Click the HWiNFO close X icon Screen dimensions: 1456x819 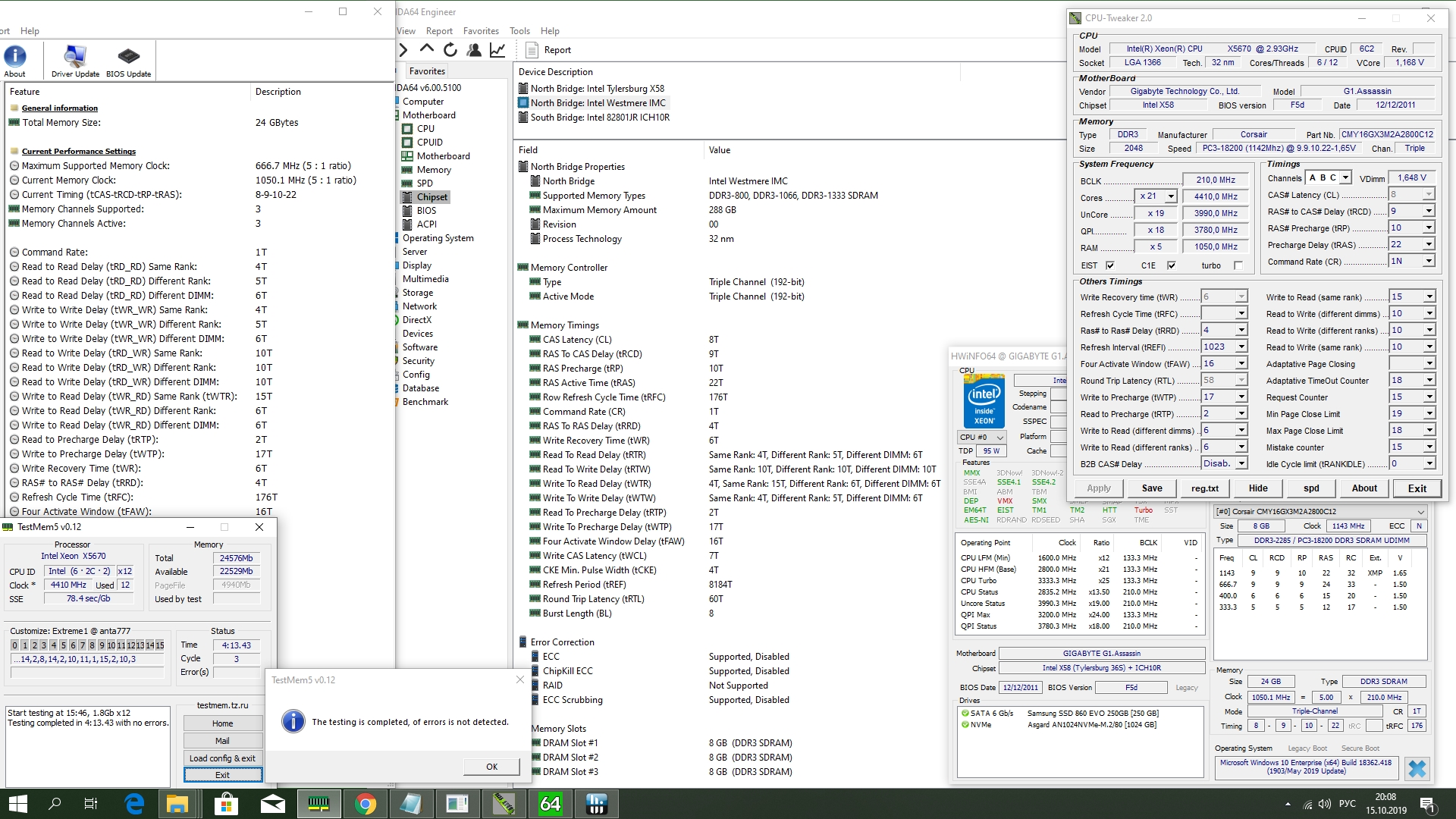tap(1416, 769)
